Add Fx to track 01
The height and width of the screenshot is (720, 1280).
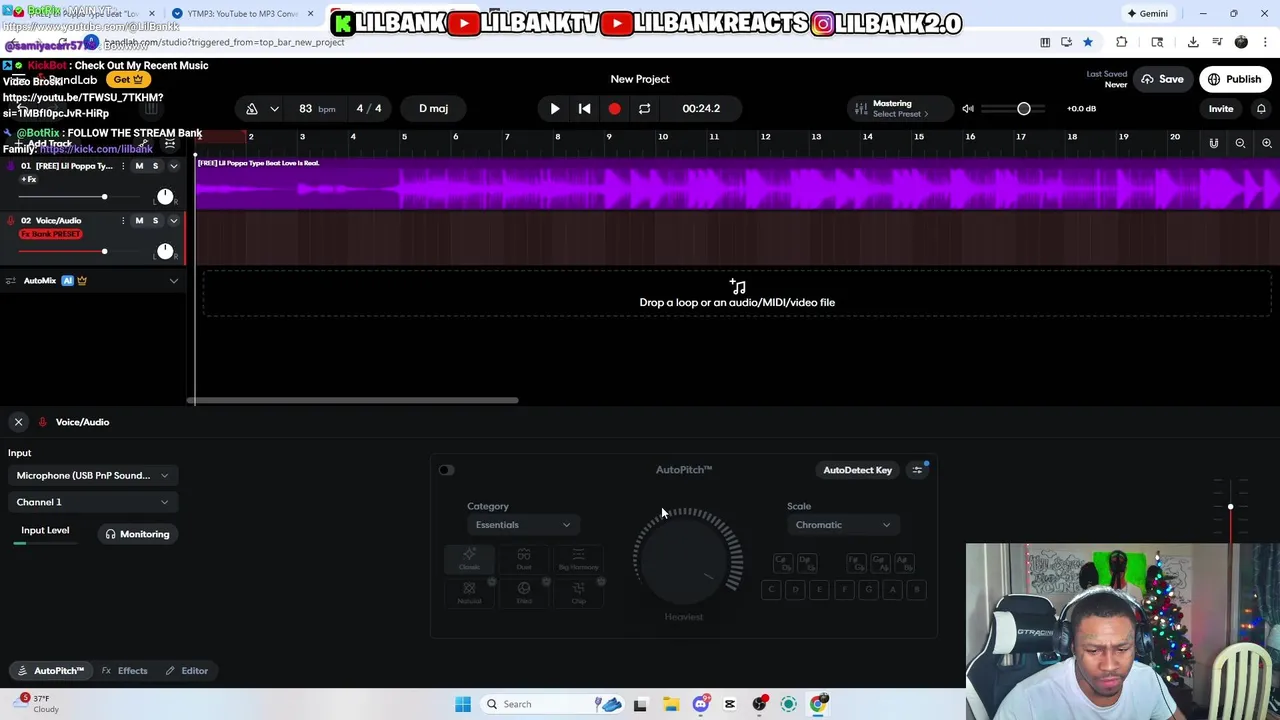[29, 179]
